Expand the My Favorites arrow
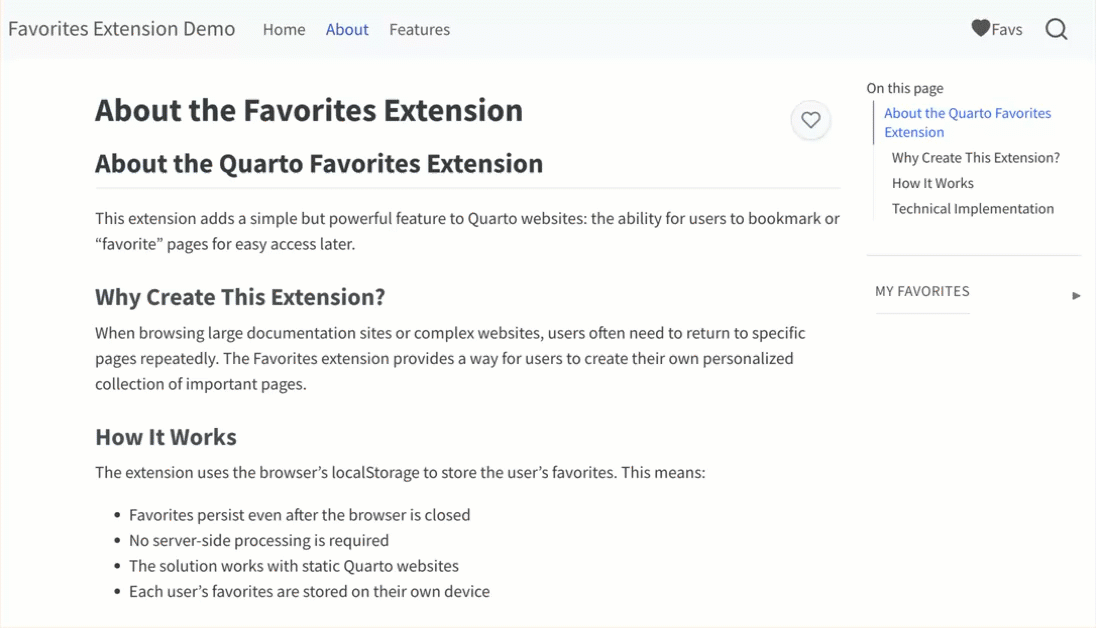This screenshot has width=1096, height=628. point(1076,295)
